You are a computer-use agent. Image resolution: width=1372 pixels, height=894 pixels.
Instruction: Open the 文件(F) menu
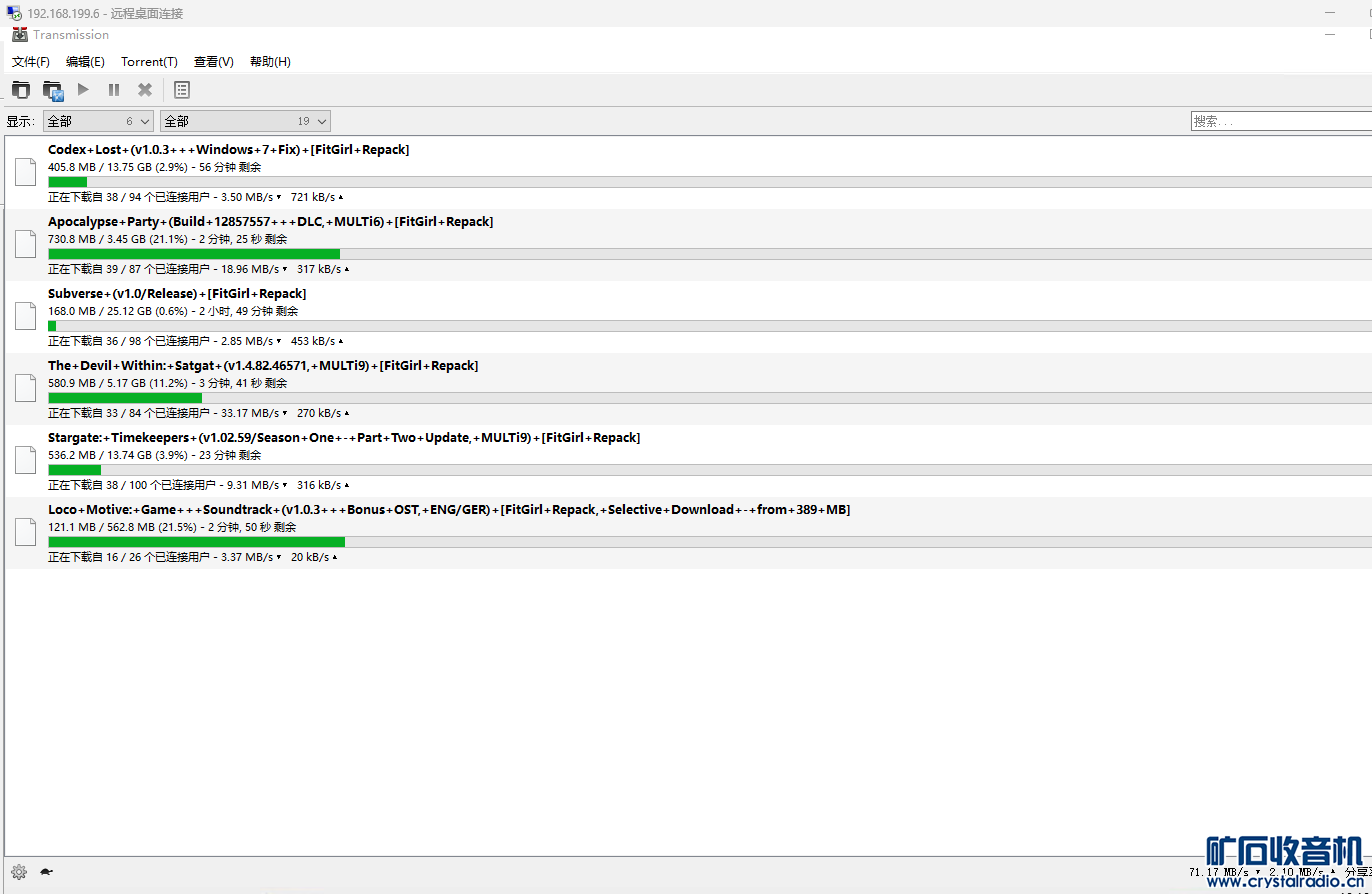[31, 62]
